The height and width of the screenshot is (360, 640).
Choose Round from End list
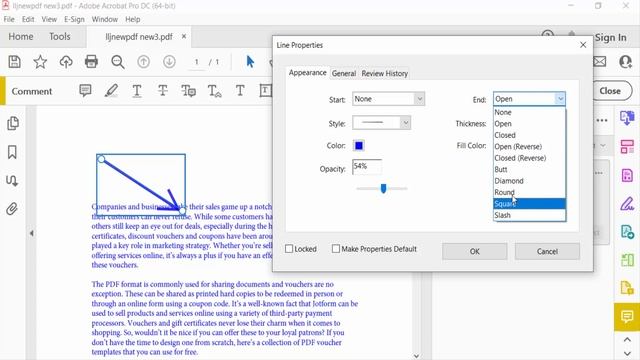(x=529, y=192)
